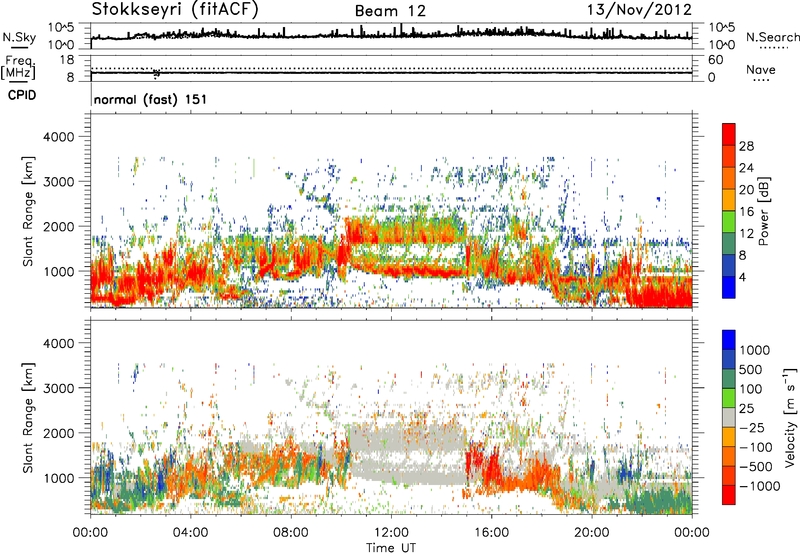Click the 08:00 time tick label
Viewport: 800px width, 554px height.
click(291, 533)
